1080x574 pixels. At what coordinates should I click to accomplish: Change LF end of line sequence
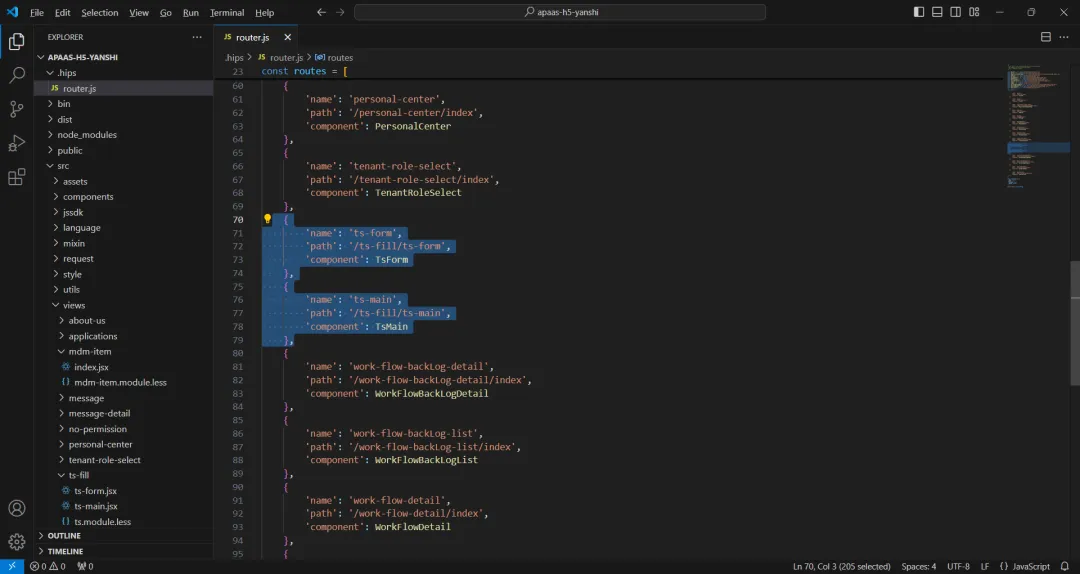click(985, 566)
